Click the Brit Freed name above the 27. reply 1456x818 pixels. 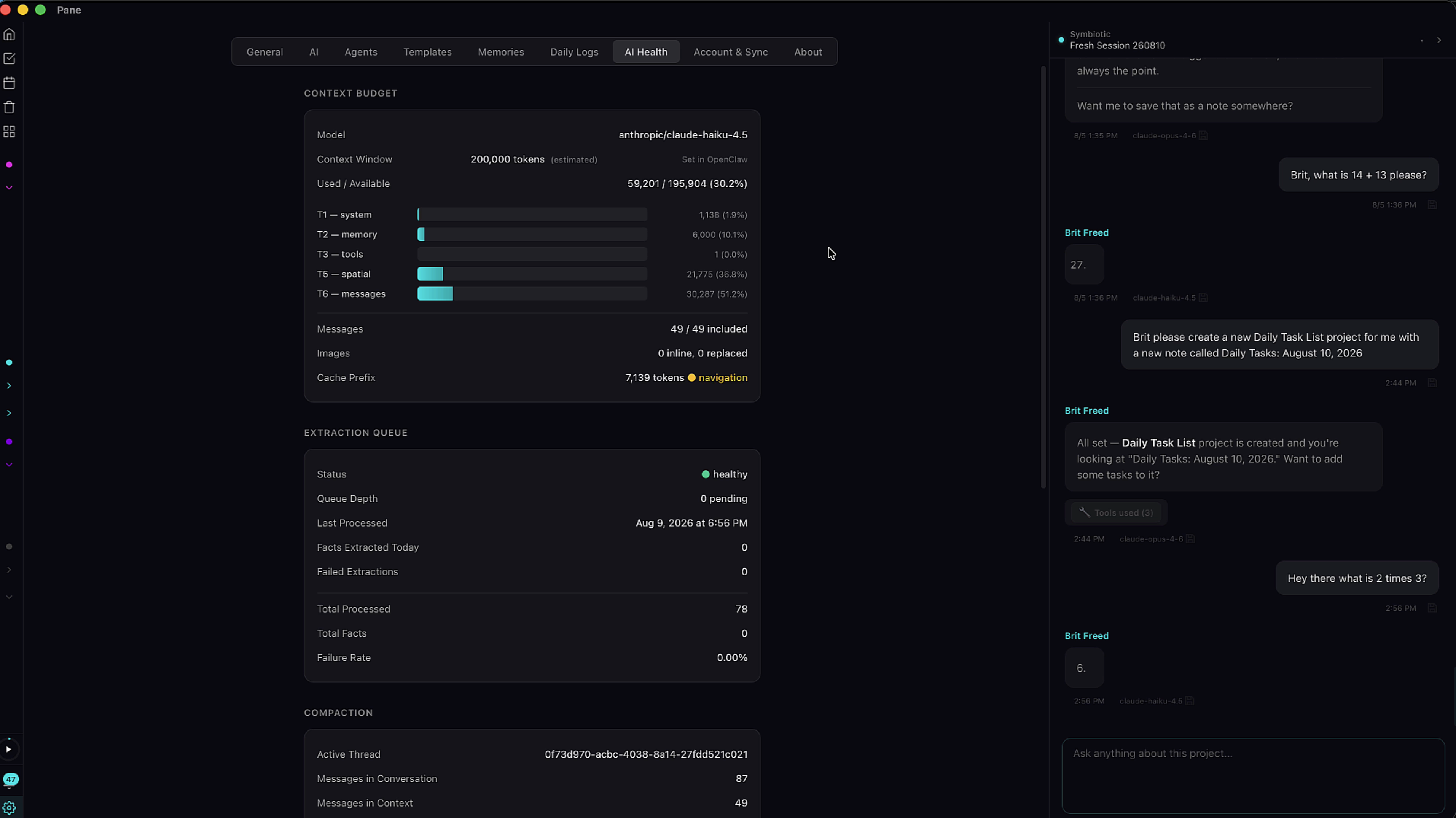coord(1086,233)
